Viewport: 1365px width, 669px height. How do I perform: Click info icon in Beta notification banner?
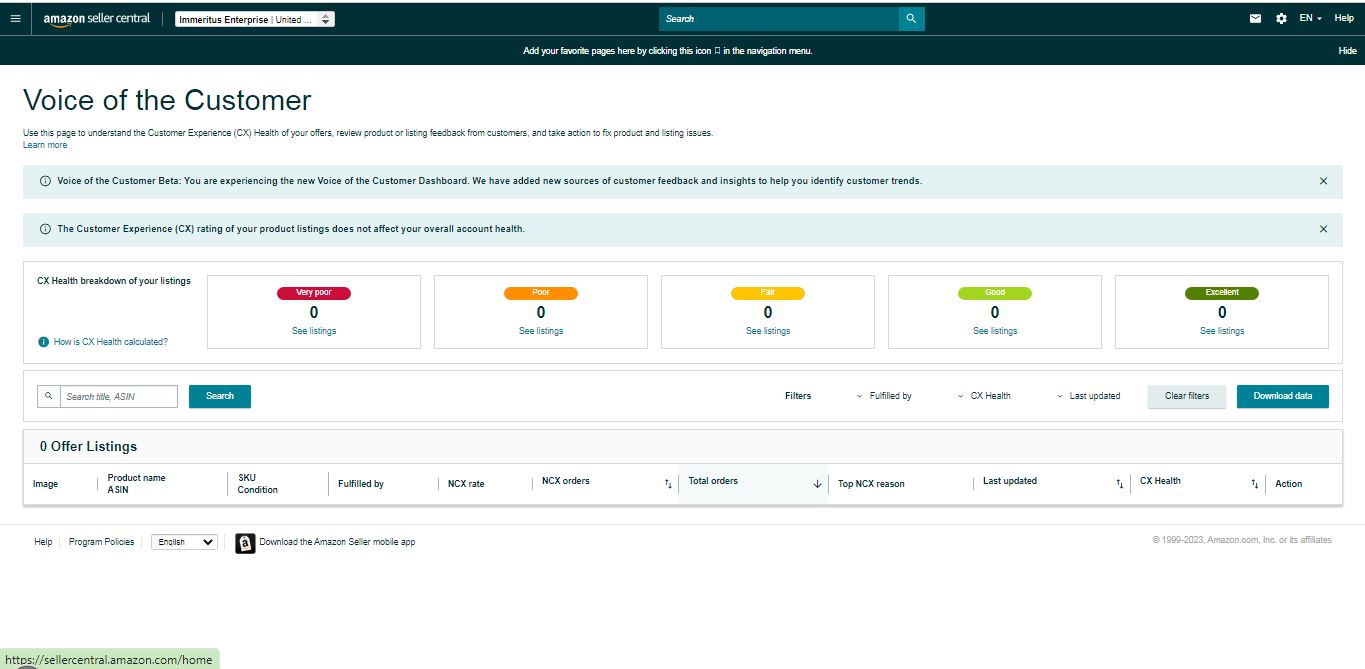pos(45,181)
